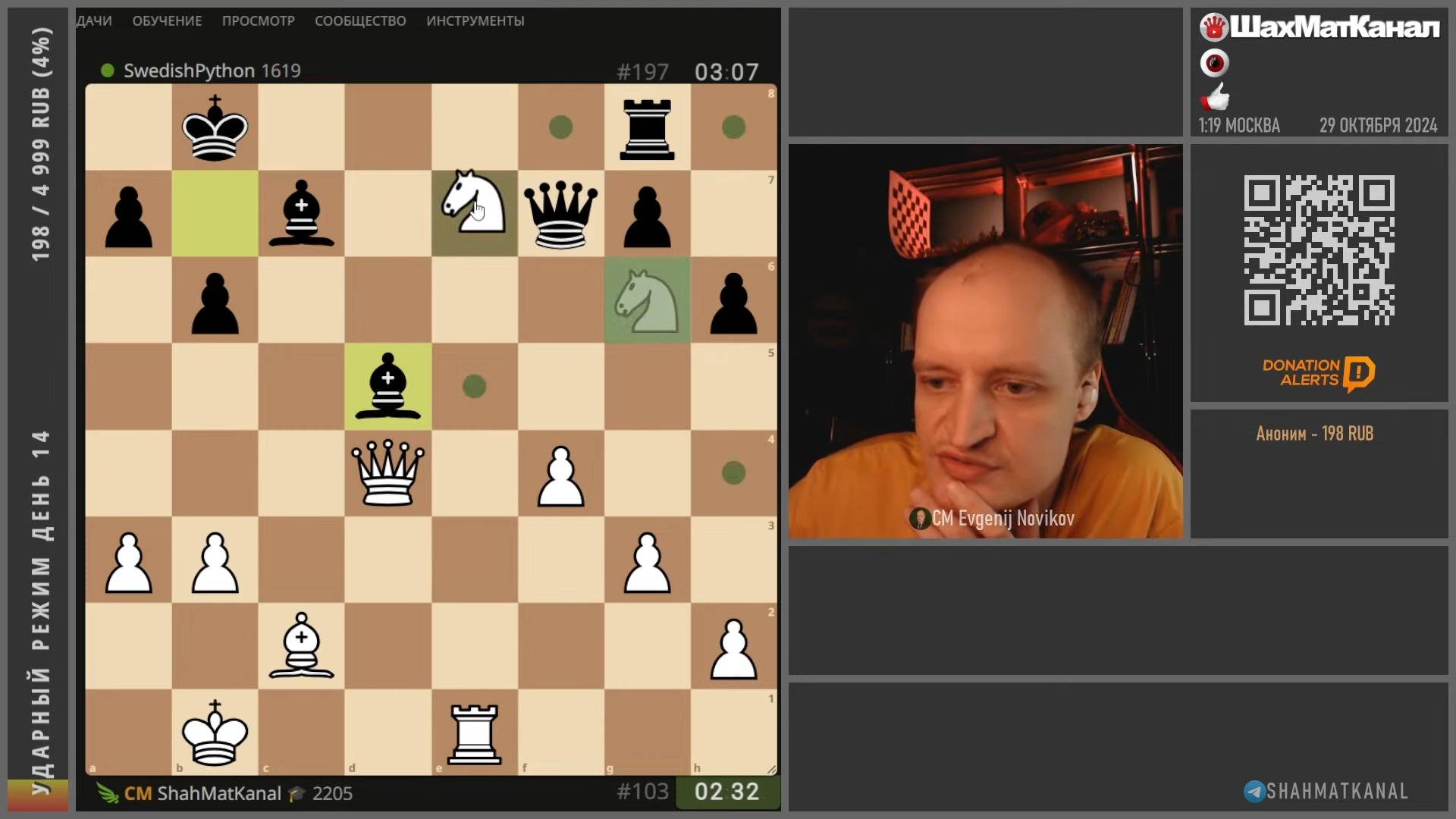Image resolution: width=1456 pixels, height=819 pixels.
Task: Click the SwedishPython username
Action: (188, 71)
